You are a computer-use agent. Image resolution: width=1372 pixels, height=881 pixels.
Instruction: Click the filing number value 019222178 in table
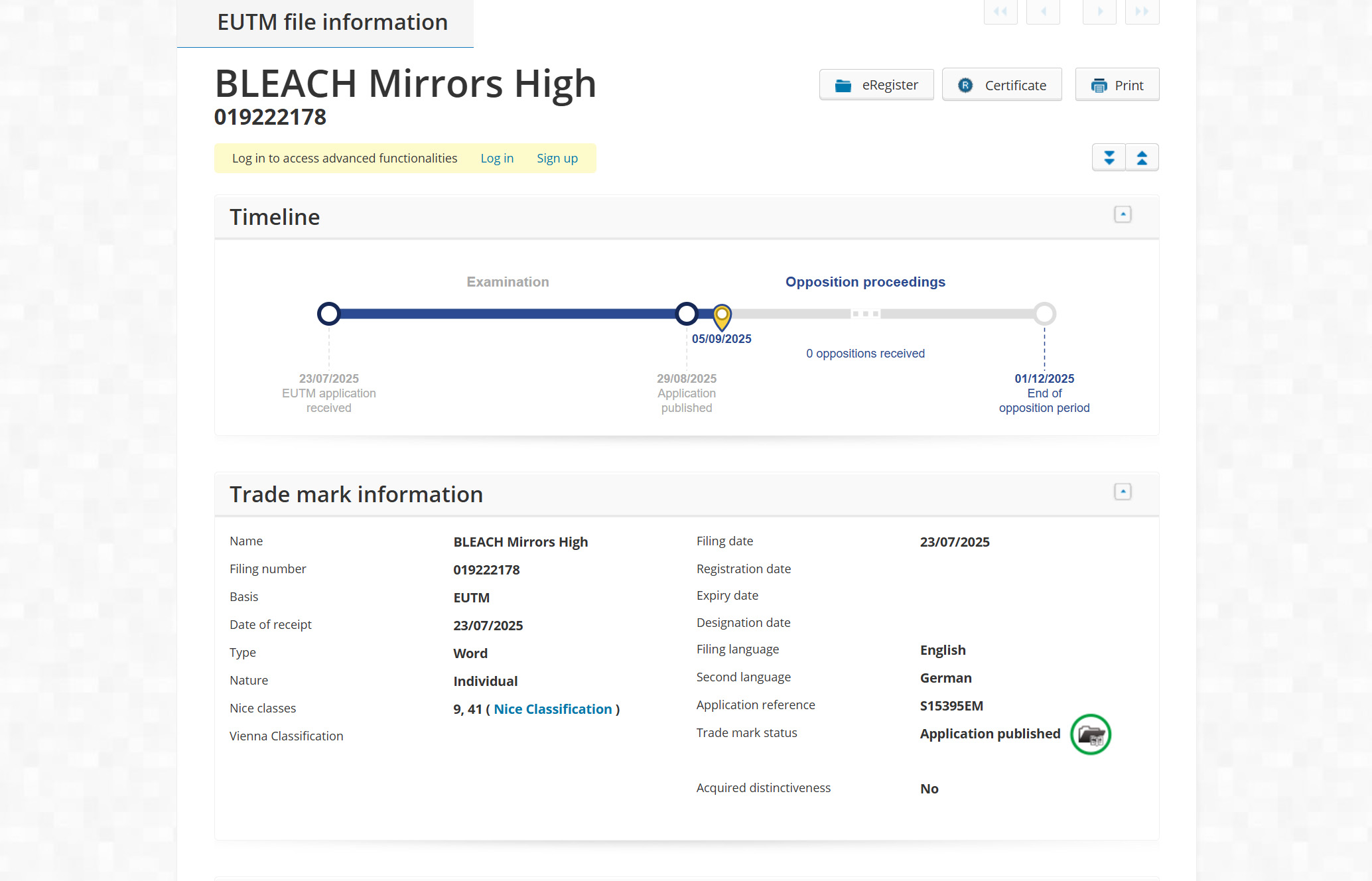[486, 570]
